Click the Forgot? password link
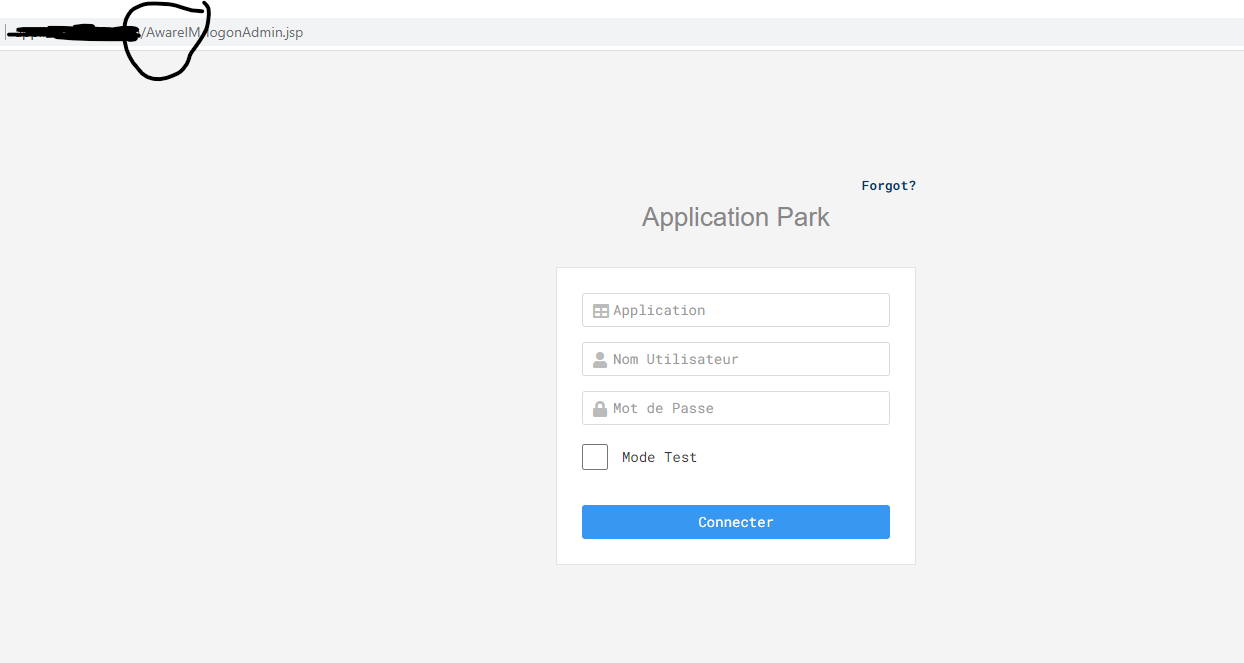1244x663 pixels. coord(888,186)
